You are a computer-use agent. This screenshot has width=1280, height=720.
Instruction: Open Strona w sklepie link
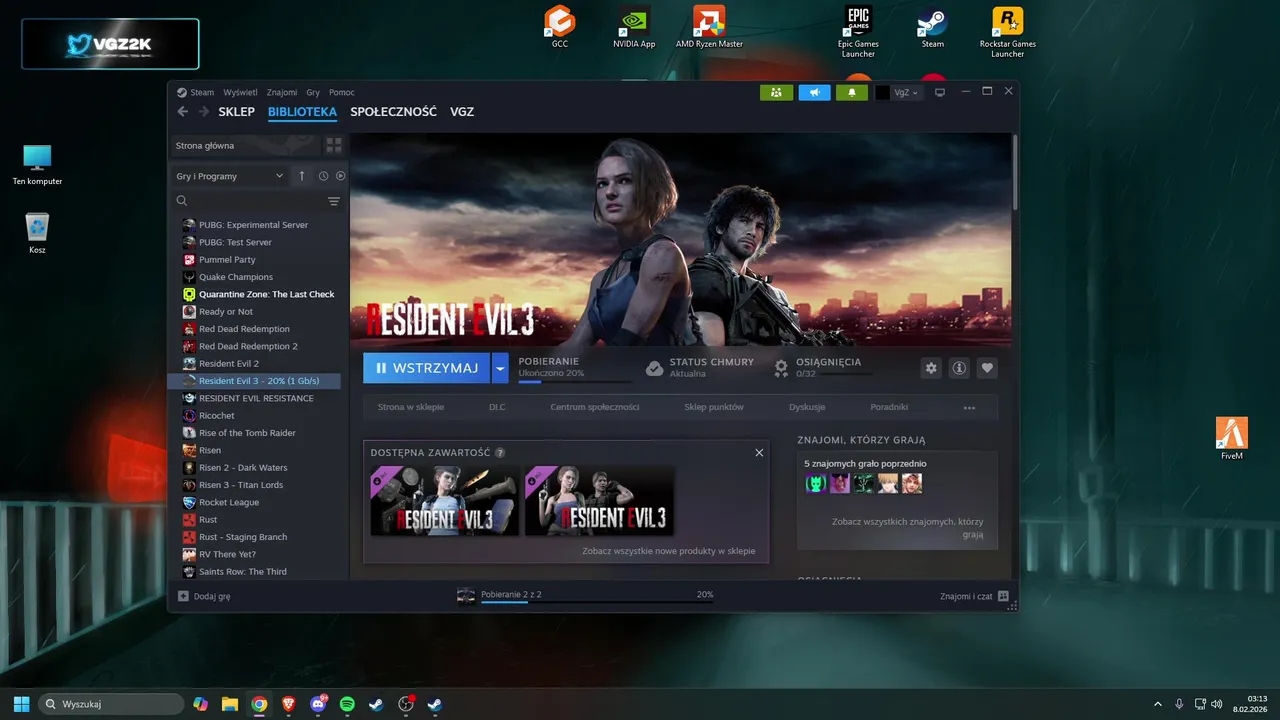[411, 407]
